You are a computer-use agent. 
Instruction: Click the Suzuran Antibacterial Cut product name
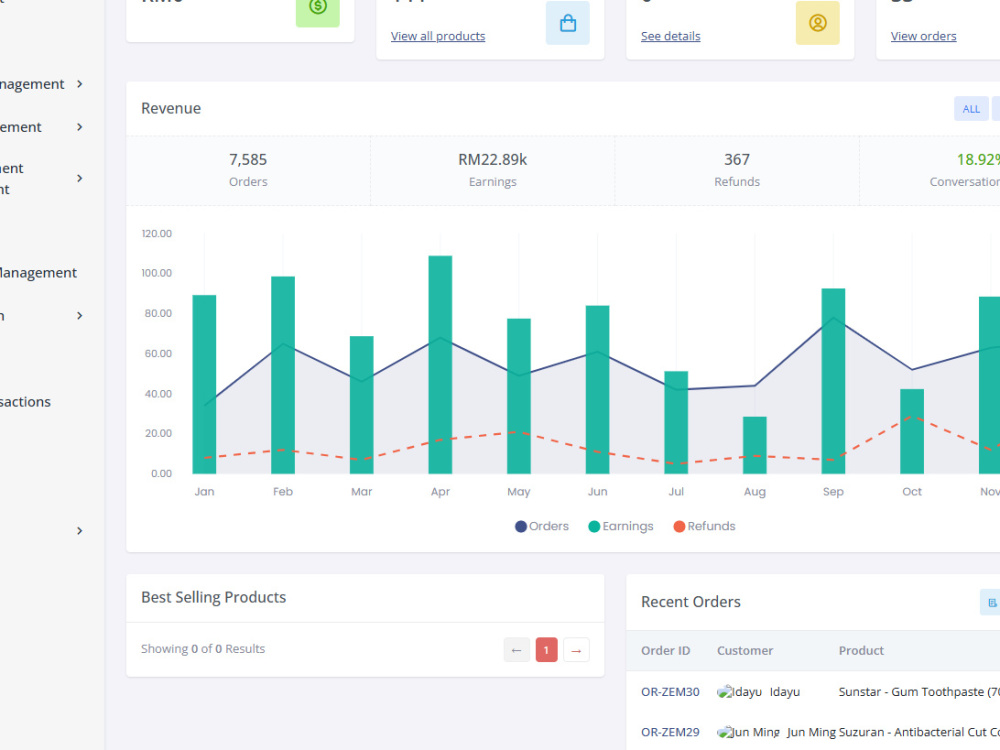[919, 732]
